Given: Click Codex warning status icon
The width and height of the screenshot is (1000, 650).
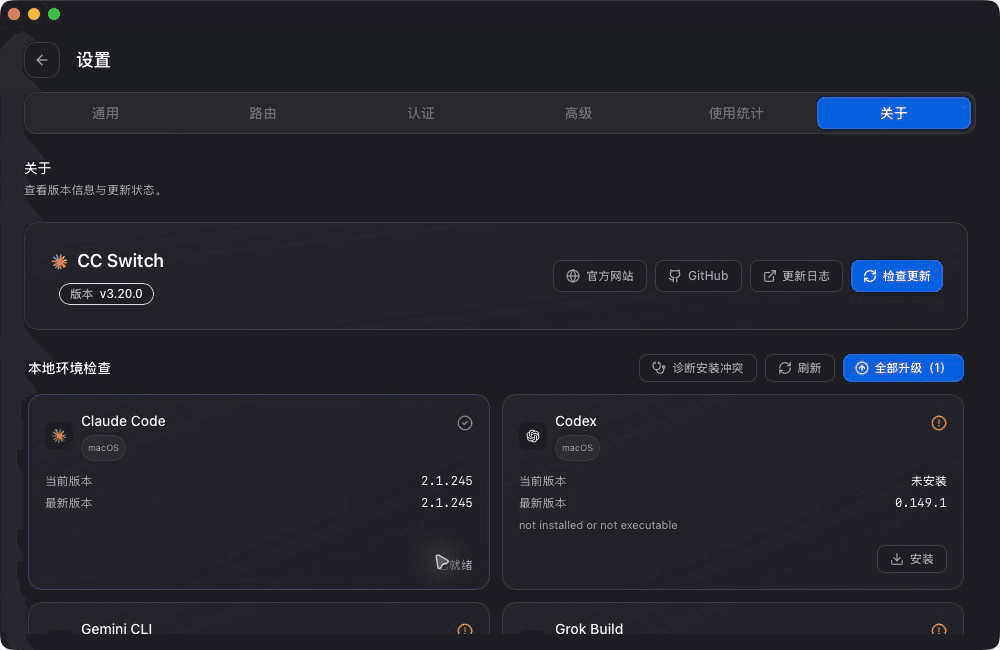Looking at the screenshot, I should point(939,423).
